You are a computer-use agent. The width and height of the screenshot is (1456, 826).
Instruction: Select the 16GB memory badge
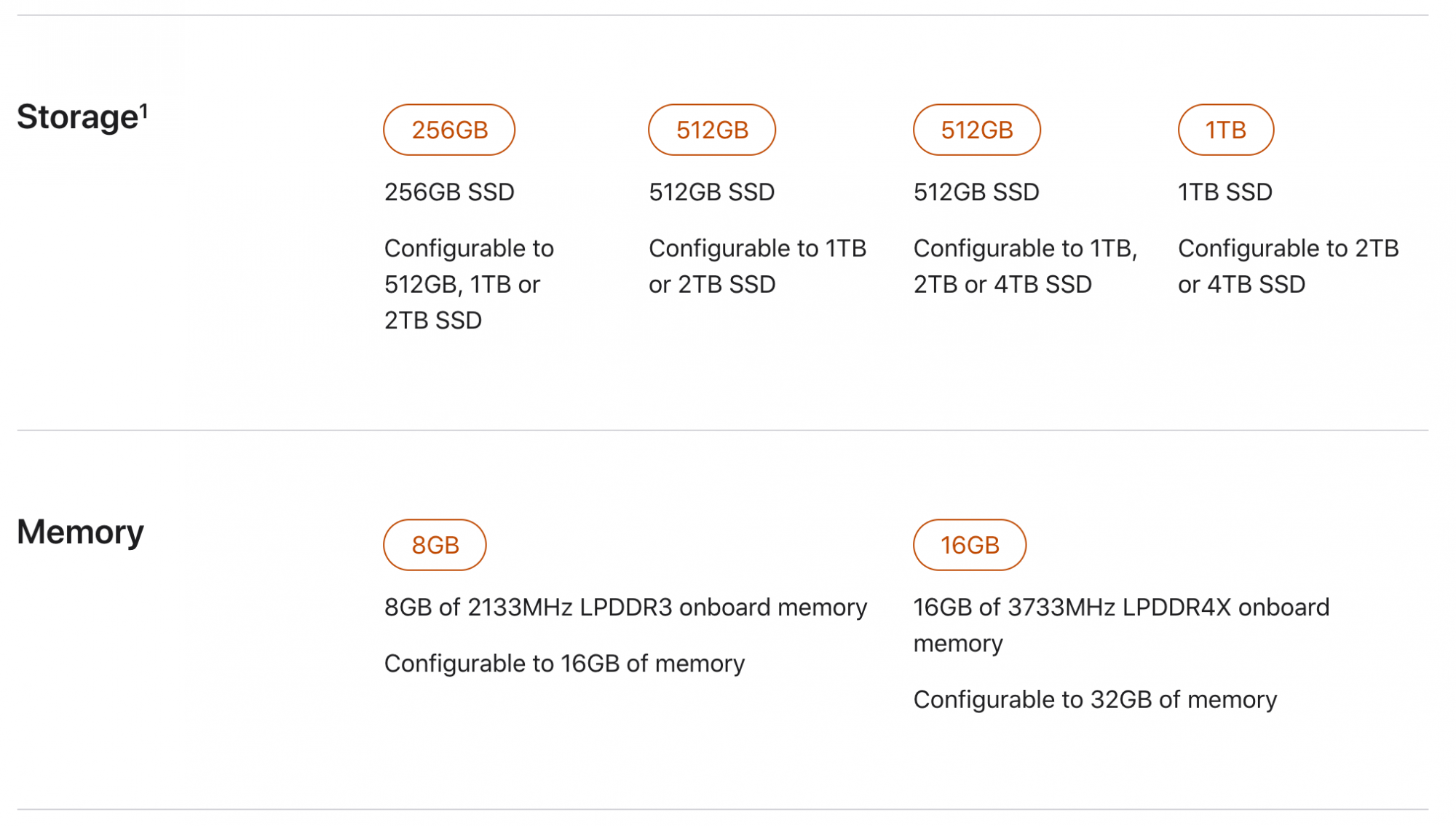click(x=970, y=545)
